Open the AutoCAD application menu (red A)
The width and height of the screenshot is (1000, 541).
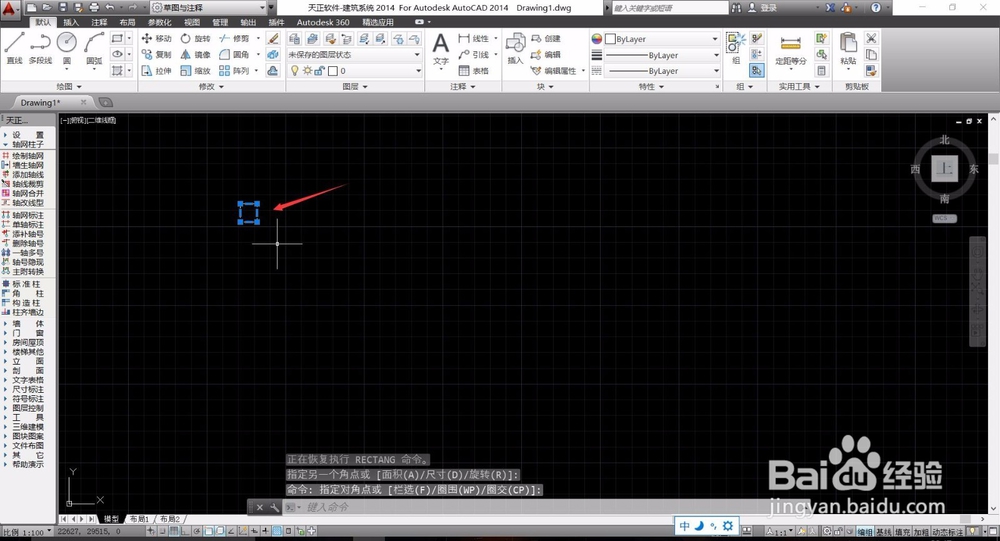tap(10, 8)
